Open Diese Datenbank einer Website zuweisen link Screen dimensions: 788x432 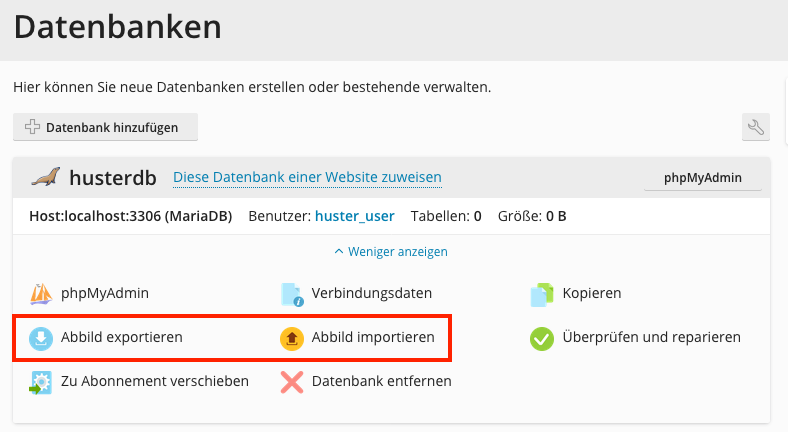307,177
